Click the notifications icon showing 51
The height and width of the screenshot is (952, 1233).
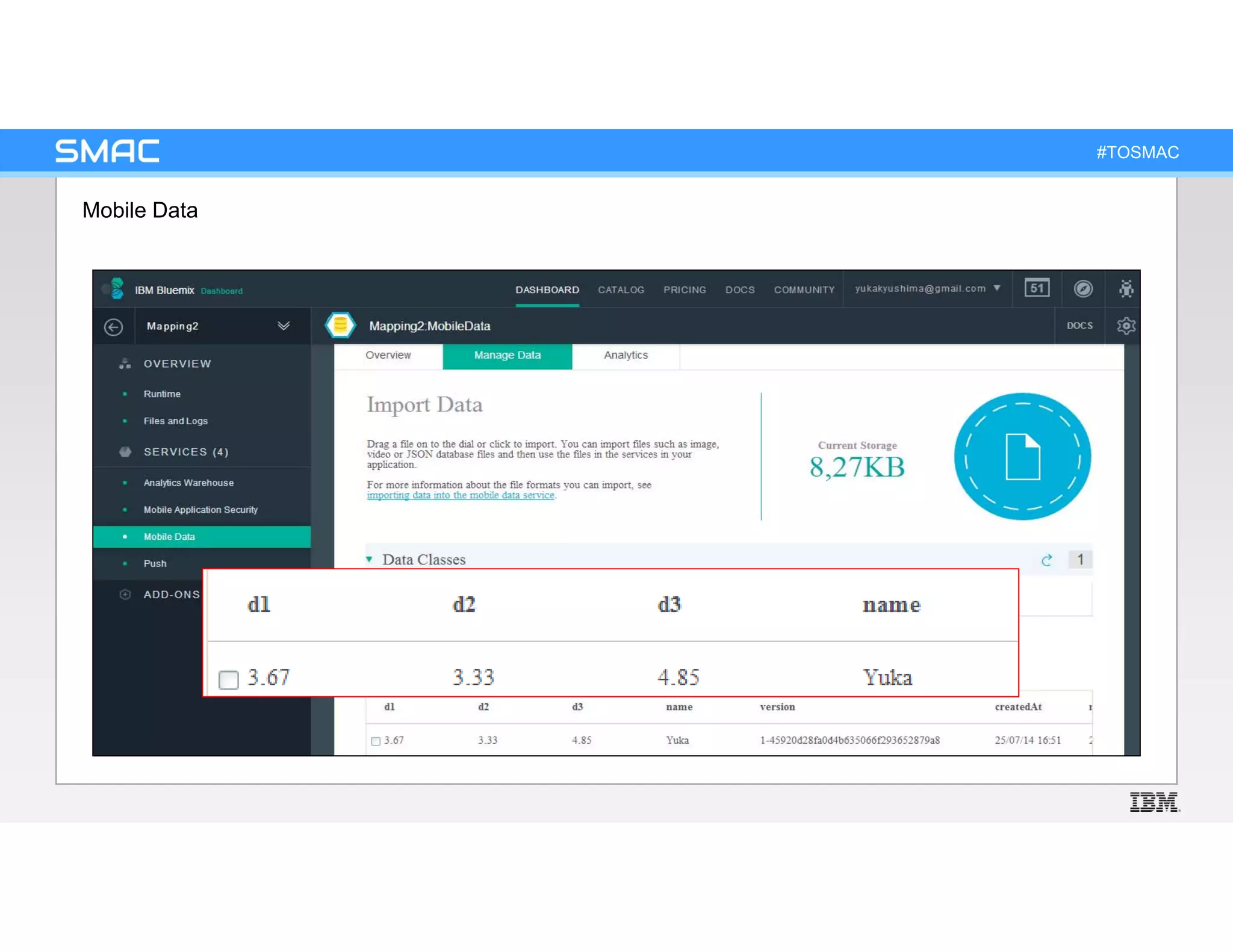click(x=1037, y=288)
